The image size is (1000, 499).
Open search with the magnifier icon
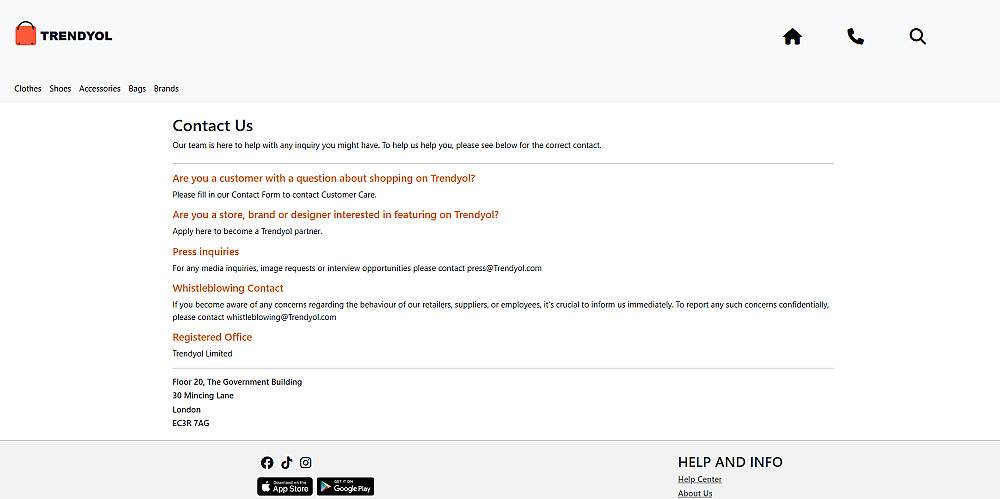[918, 37]
